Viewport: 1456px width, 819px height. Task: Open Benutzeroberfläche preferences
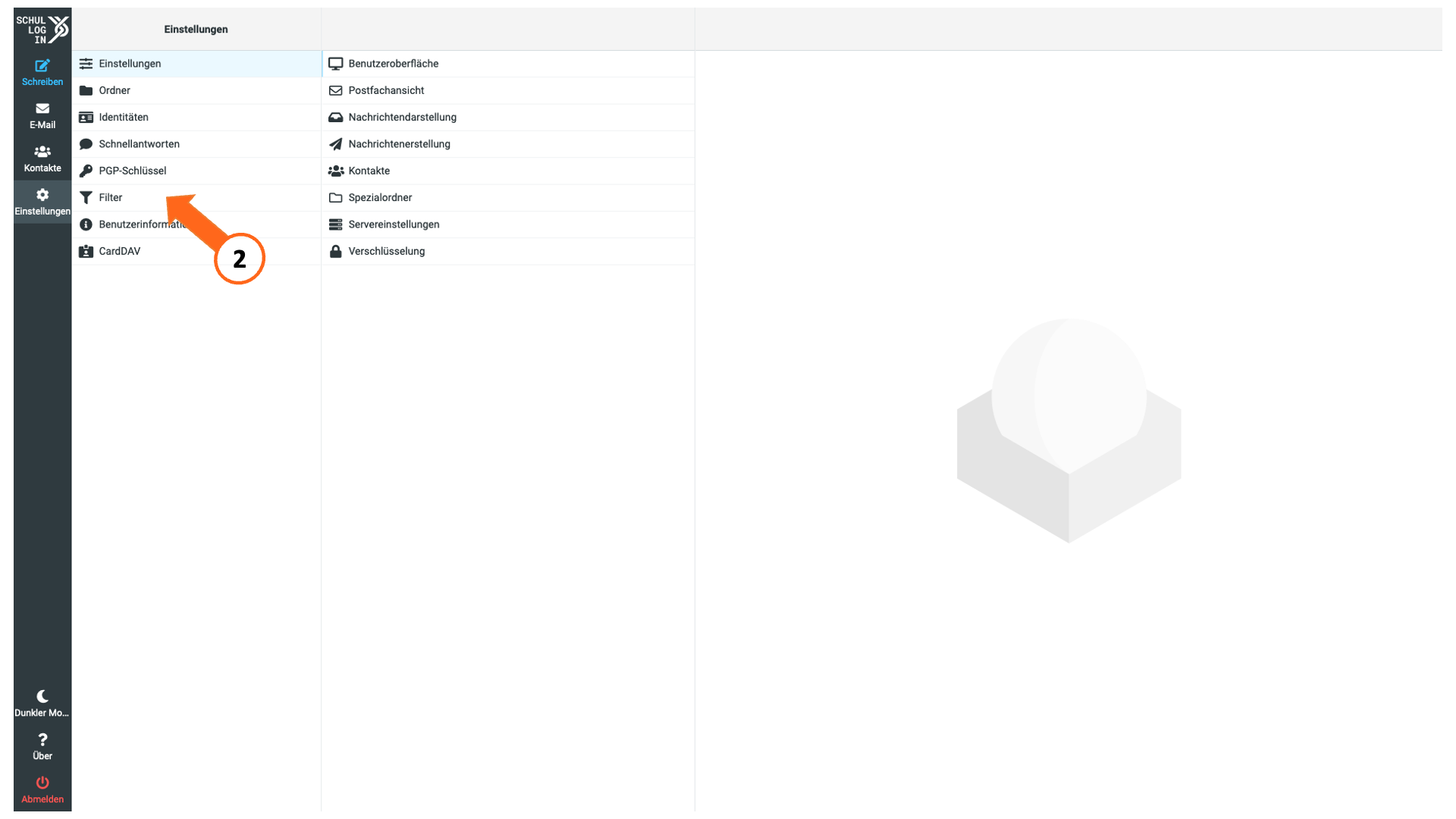[508, 64]
